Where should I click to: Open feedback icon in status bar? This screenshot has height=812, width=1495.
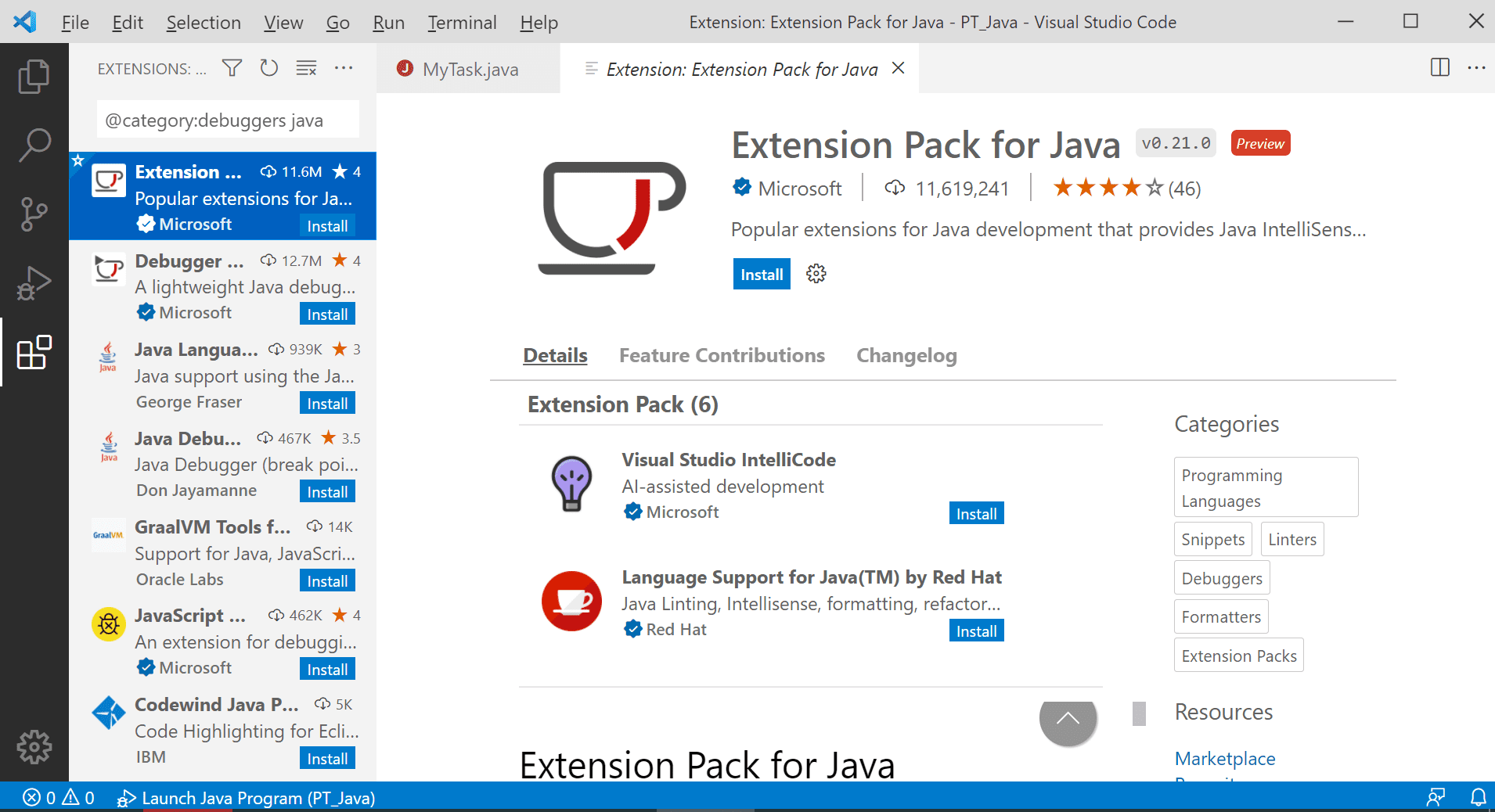tap(1436, 797)
